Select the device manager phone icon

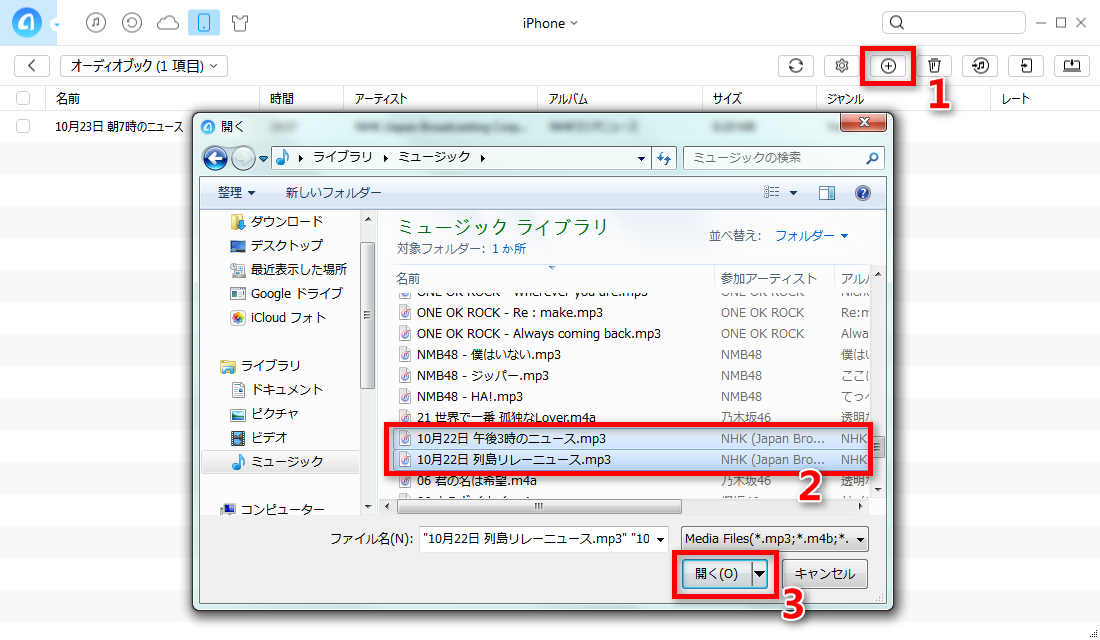(203, 23)
